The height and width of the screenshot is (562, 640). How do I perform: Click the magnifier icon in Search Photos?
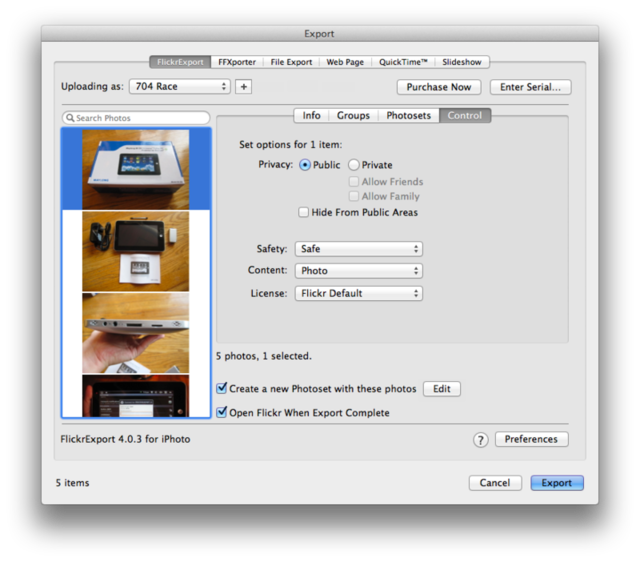70,118
